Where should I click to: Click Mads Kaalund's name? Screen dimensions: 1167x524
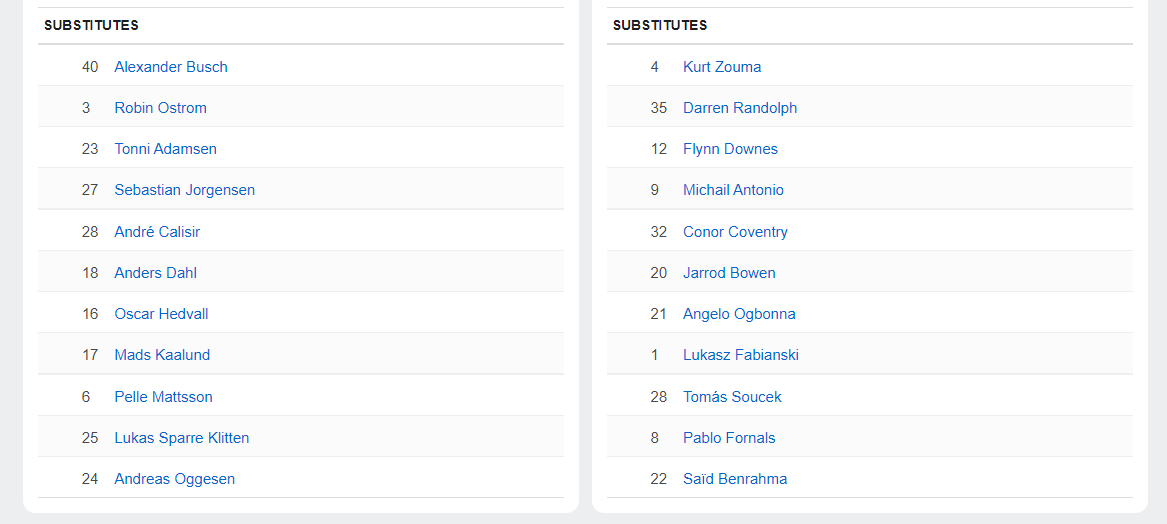click(x=162, y=355)
